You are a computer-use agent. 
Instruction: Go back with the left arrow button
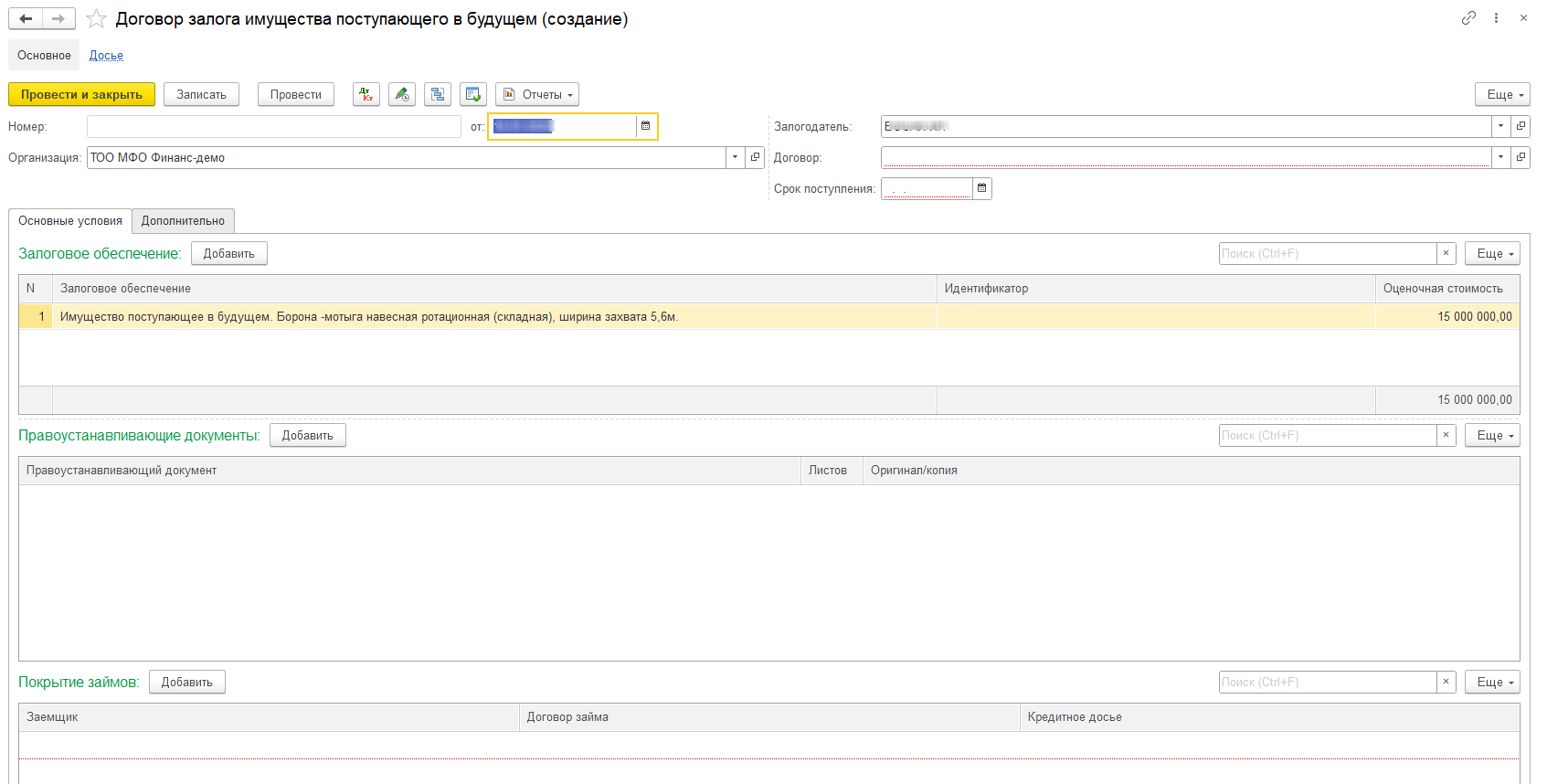pyautogui.click(x=26, y=18)
